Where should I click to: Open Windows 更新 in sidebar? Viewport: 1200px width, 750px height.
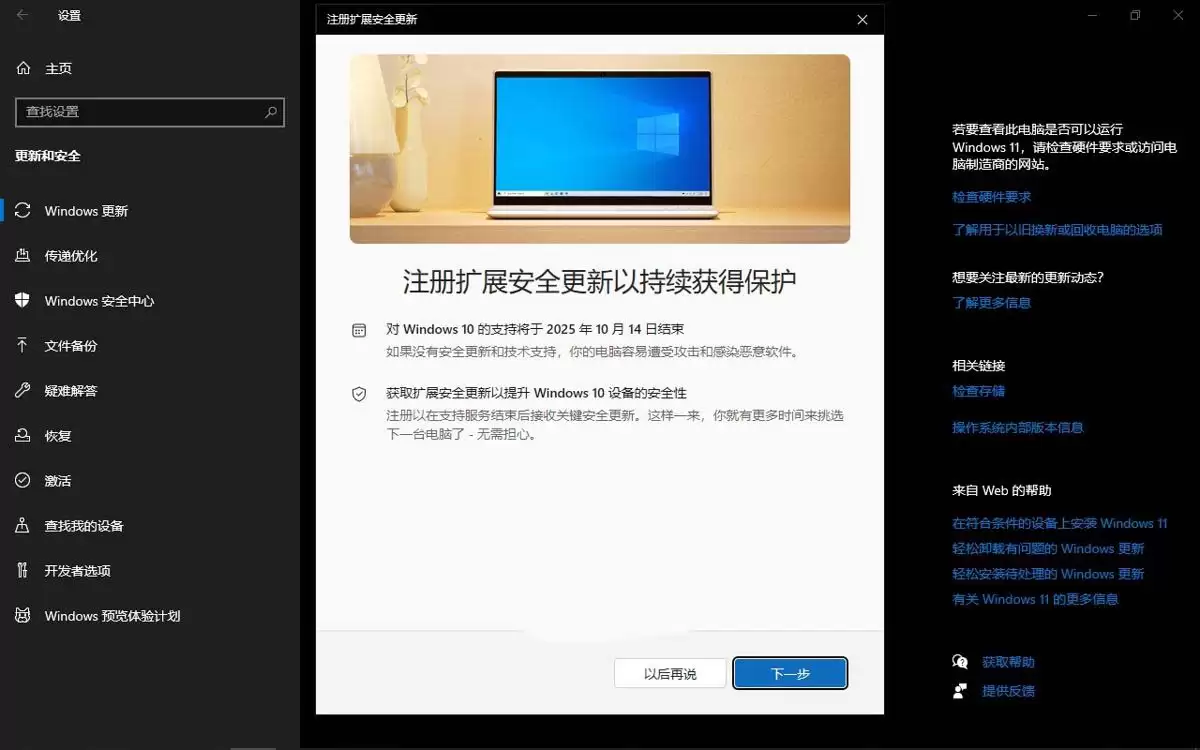[x=150, y=211]
